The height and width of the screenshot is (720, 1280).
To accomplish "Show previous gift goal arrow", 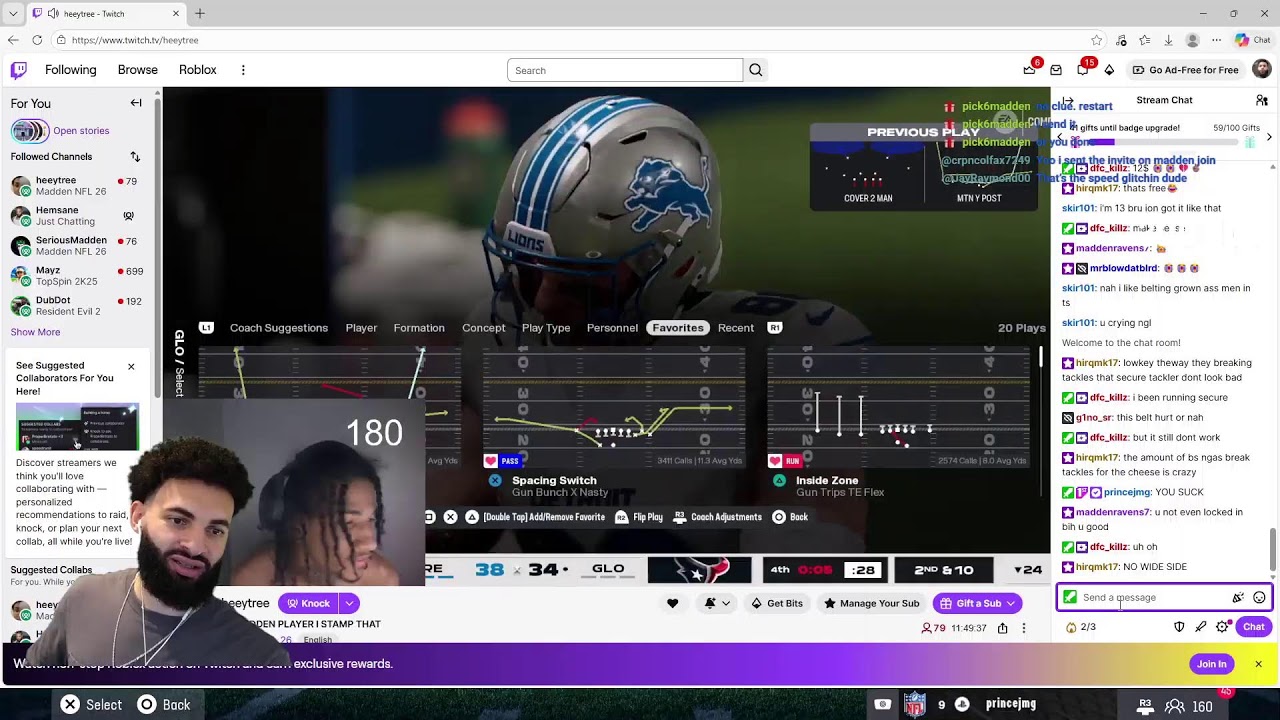I will click(x=1060, y=136).
